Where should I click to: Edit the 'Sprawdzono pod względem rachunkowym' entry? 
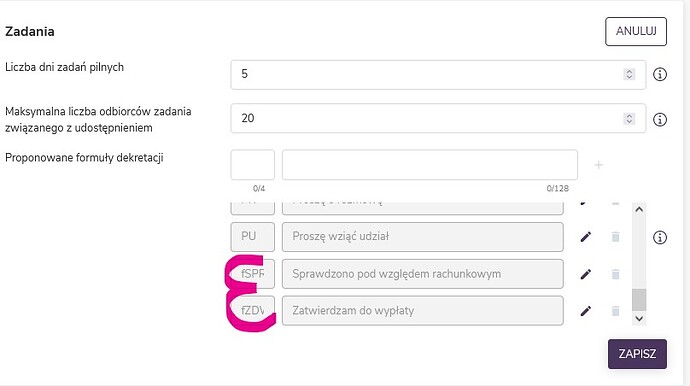click(585, 274)
